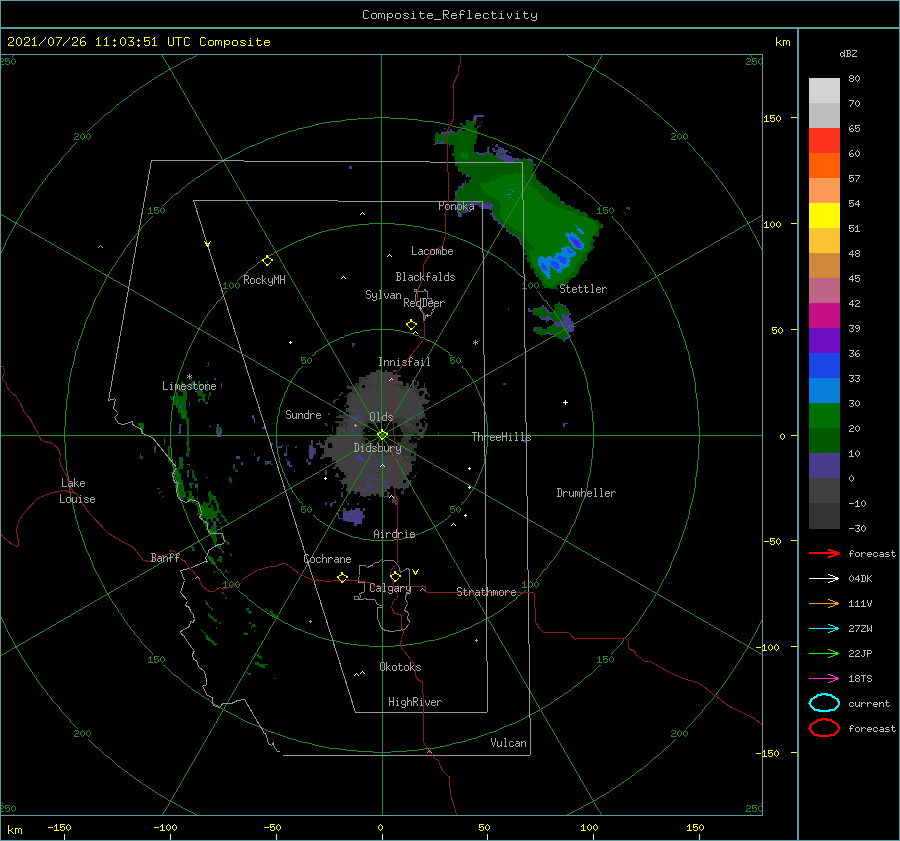Click the red forecast arrow in legend

[824, 553]
